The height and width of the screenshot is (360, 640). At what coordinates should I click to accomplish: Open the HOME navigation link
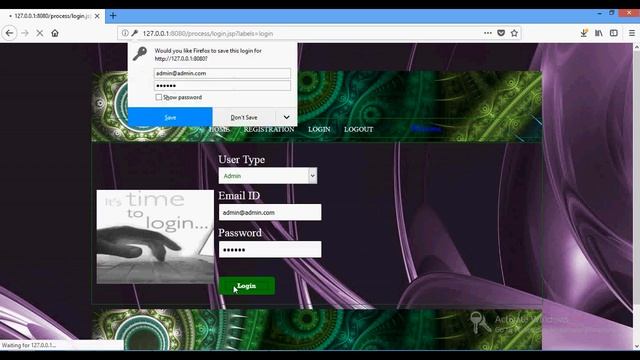click(219, 129)
